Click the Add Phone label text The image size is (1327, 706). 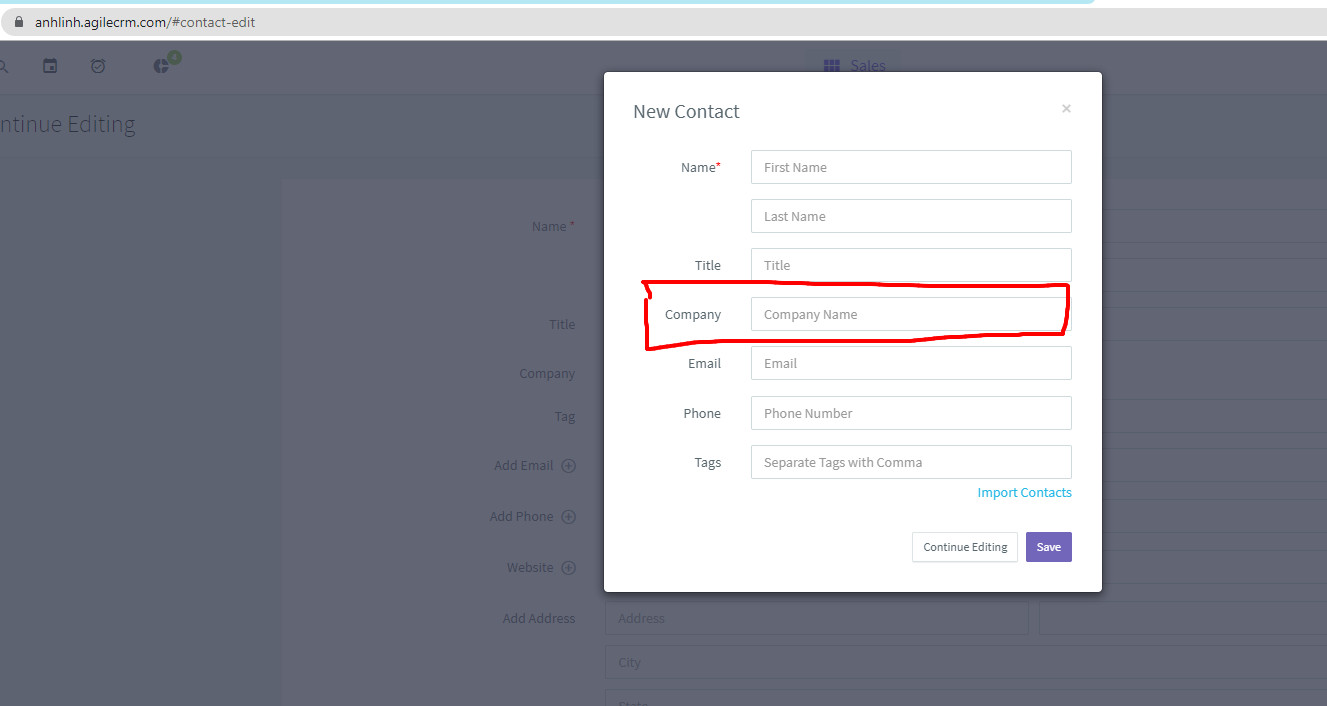pos(521,516)
